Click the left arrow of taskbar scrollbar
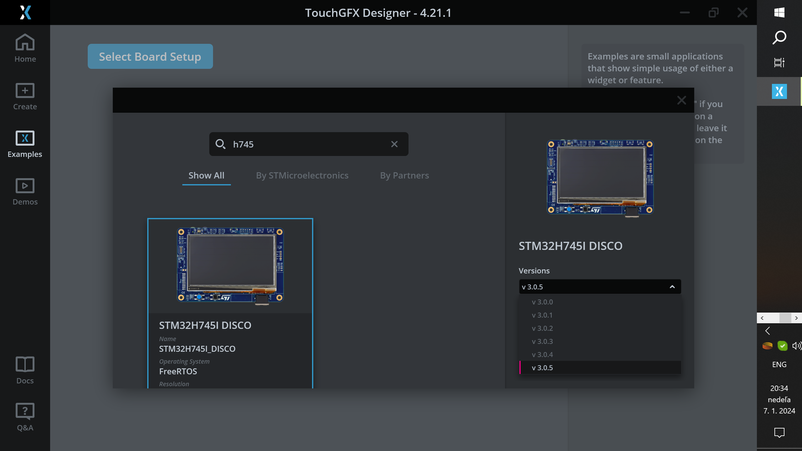Image resolution: width=802 pixels, height=451 pixels. coord(762,318)
